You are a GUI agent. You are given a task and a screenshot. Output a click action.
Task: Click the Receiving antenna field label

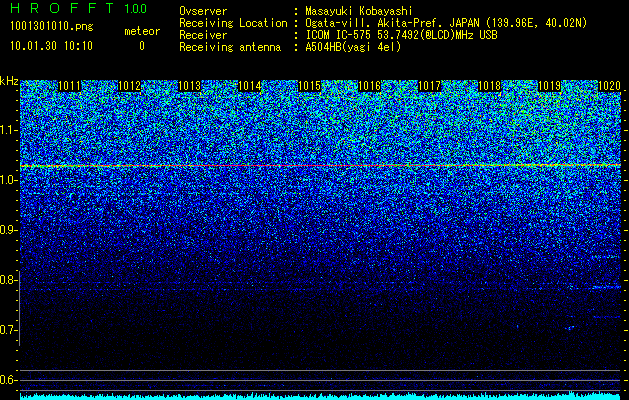(x=230, y=47)
